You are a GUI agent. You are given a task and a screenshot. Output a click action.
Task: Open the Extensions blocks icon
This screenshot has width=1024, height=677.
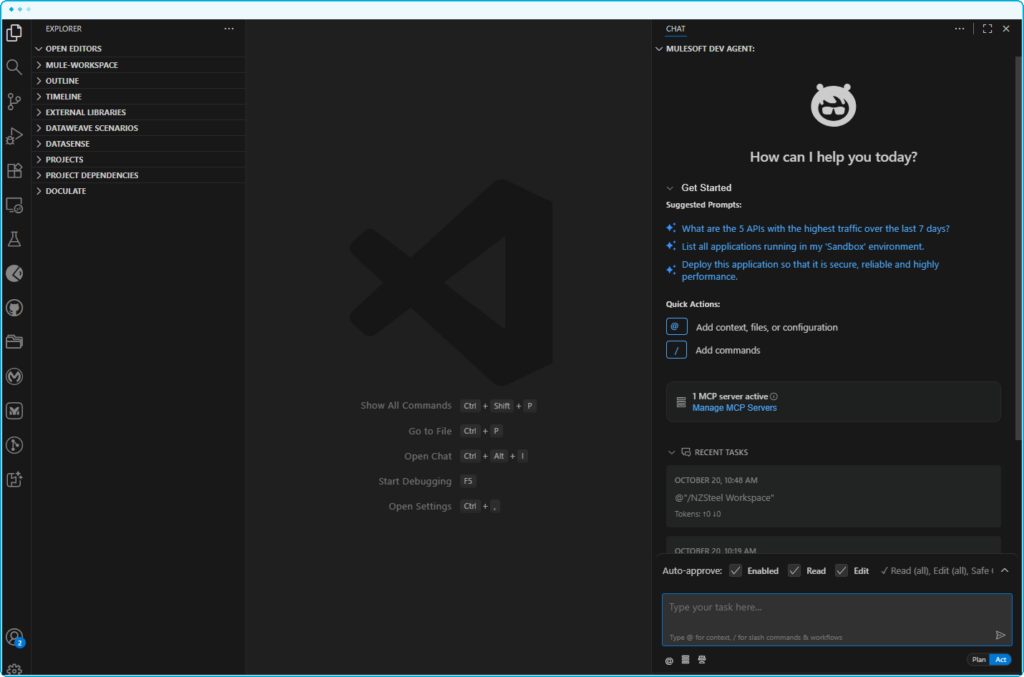[x=14, y=170]
